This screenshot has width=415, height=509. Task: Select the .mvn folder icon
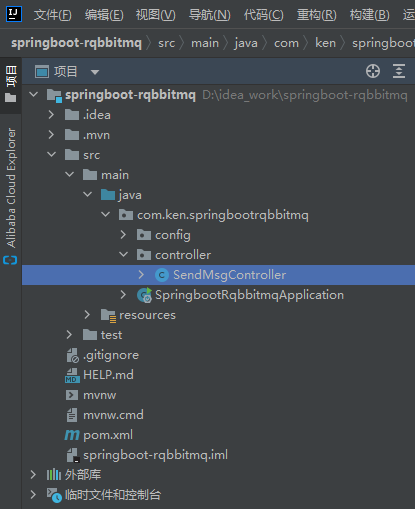(x=72, y=135)
